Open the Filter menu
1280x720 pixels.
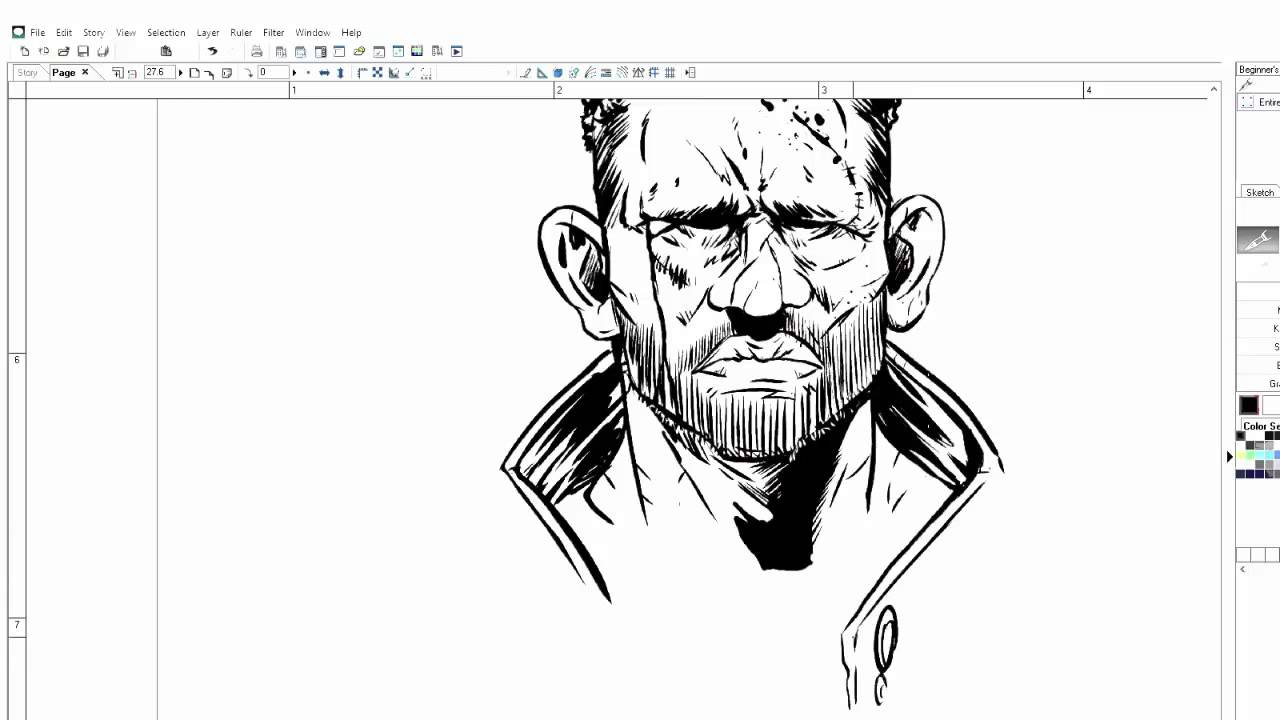(x=273, y=32)
